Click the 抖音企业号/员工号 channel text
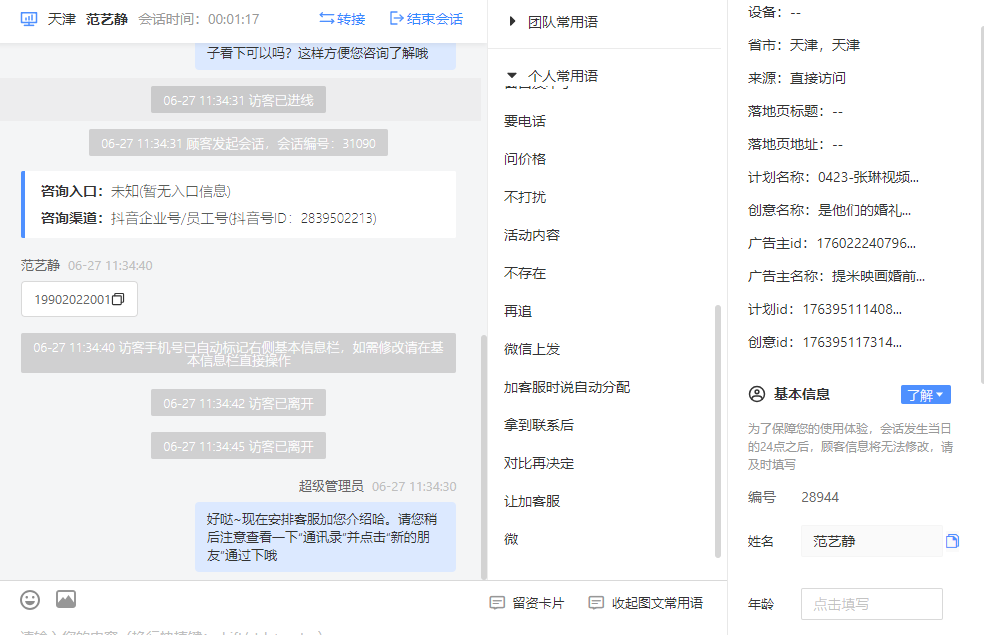The image size is (984, 635). 243,218
